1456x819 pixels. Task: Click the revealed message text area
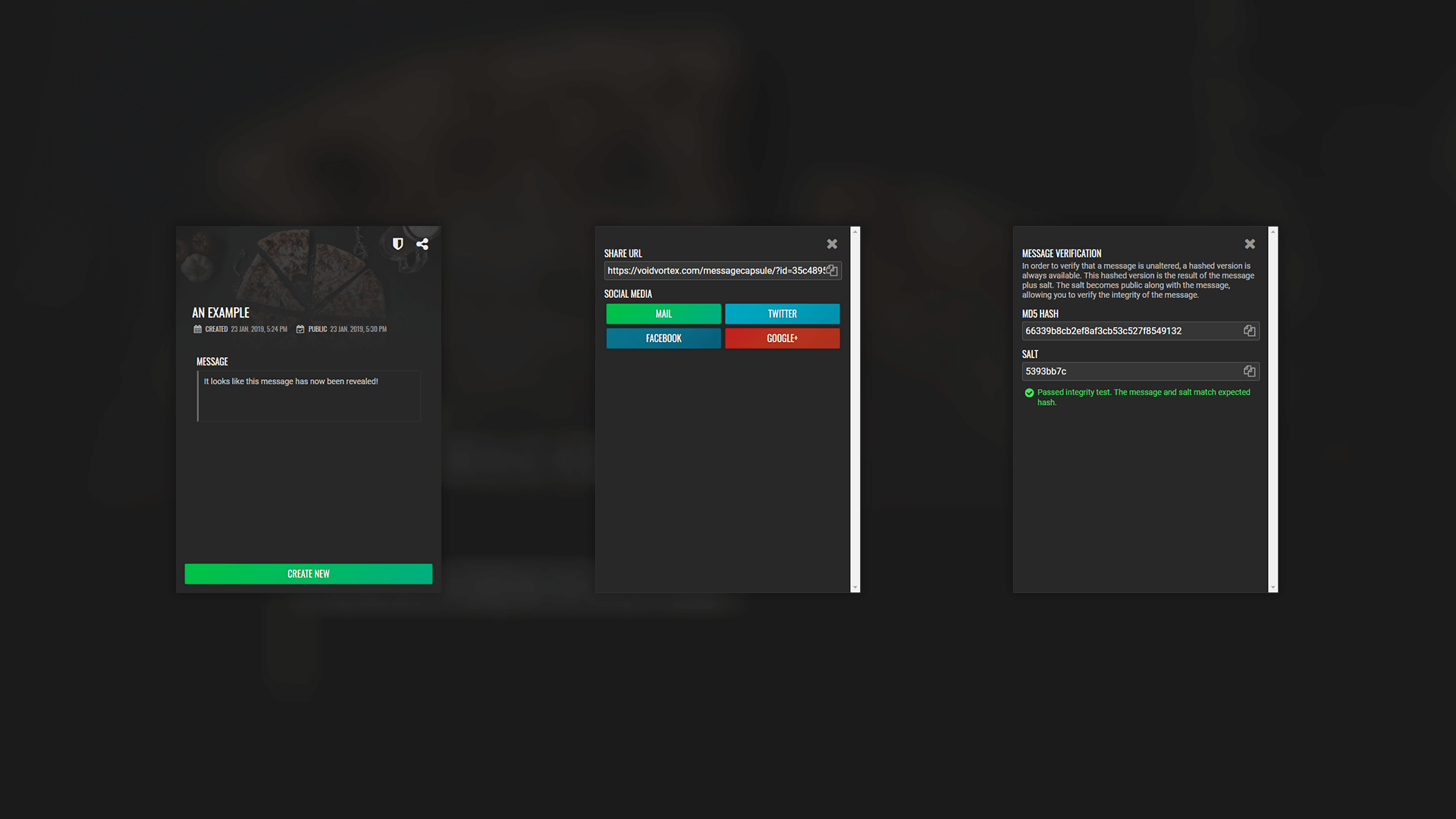pyautogui.click(x=309, y=395)
